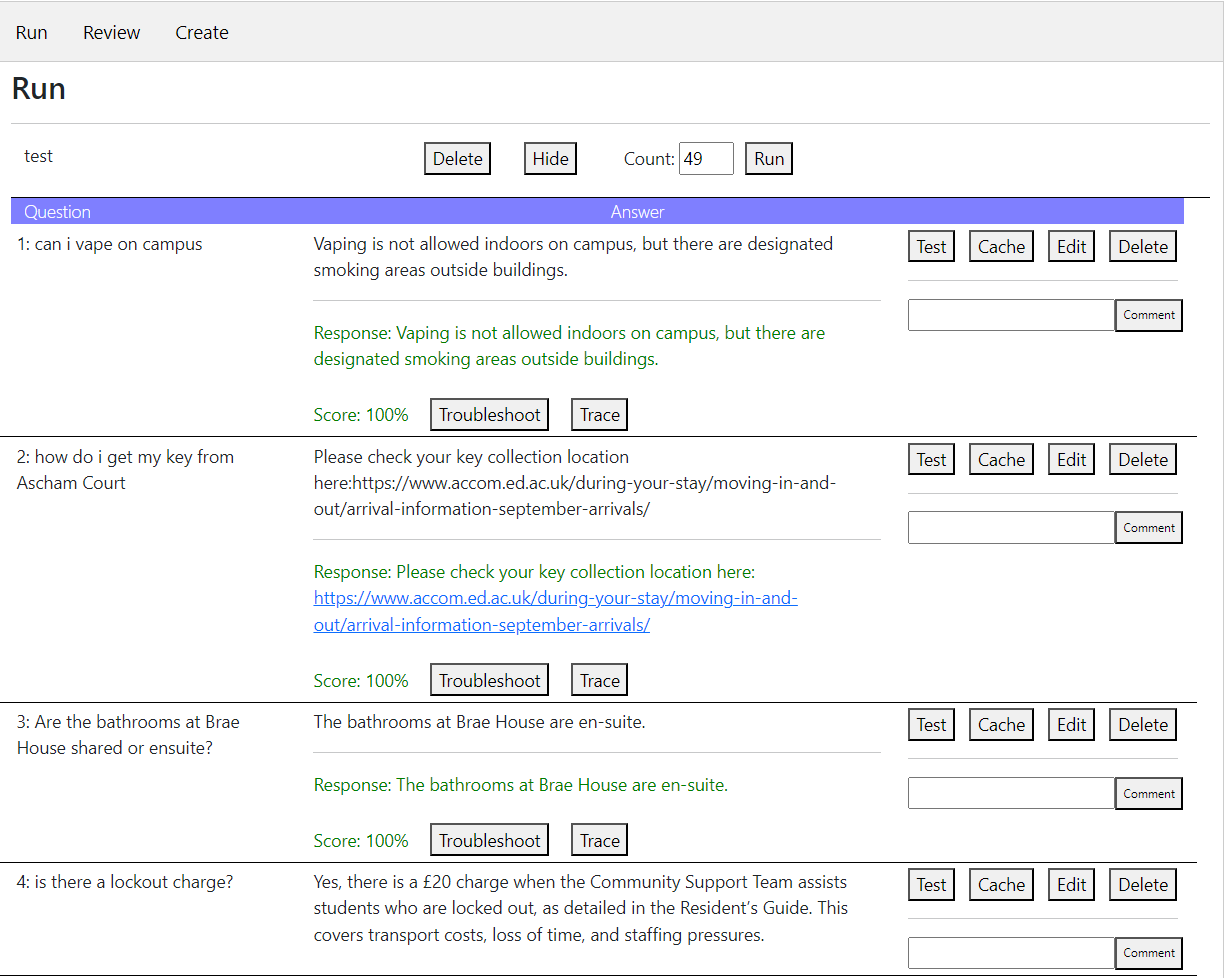Cache the Brae House bathrooms answer
Screen dimensions: 1228x978
click(1001, 725)
